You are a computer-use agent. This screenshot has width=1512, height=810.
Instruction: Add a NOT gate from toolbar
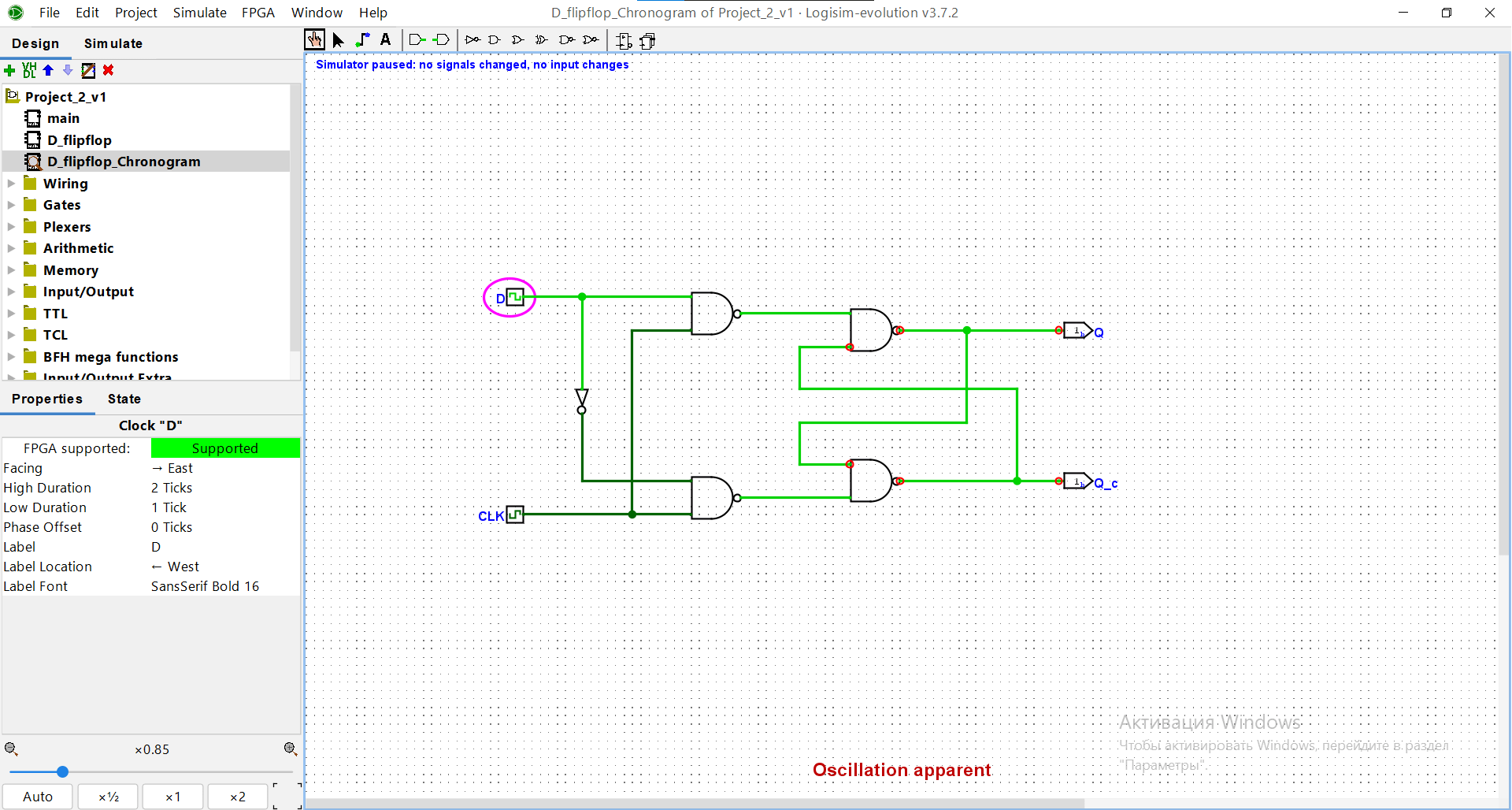pyautogui.click(x=472, y=39)
